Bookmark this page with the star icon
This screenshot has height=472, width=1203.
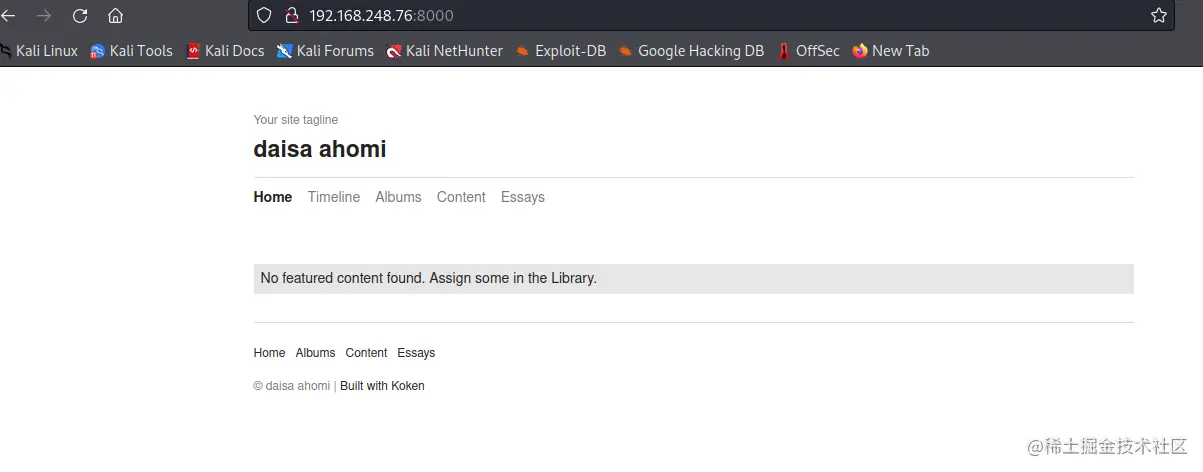coord(1159,15)
